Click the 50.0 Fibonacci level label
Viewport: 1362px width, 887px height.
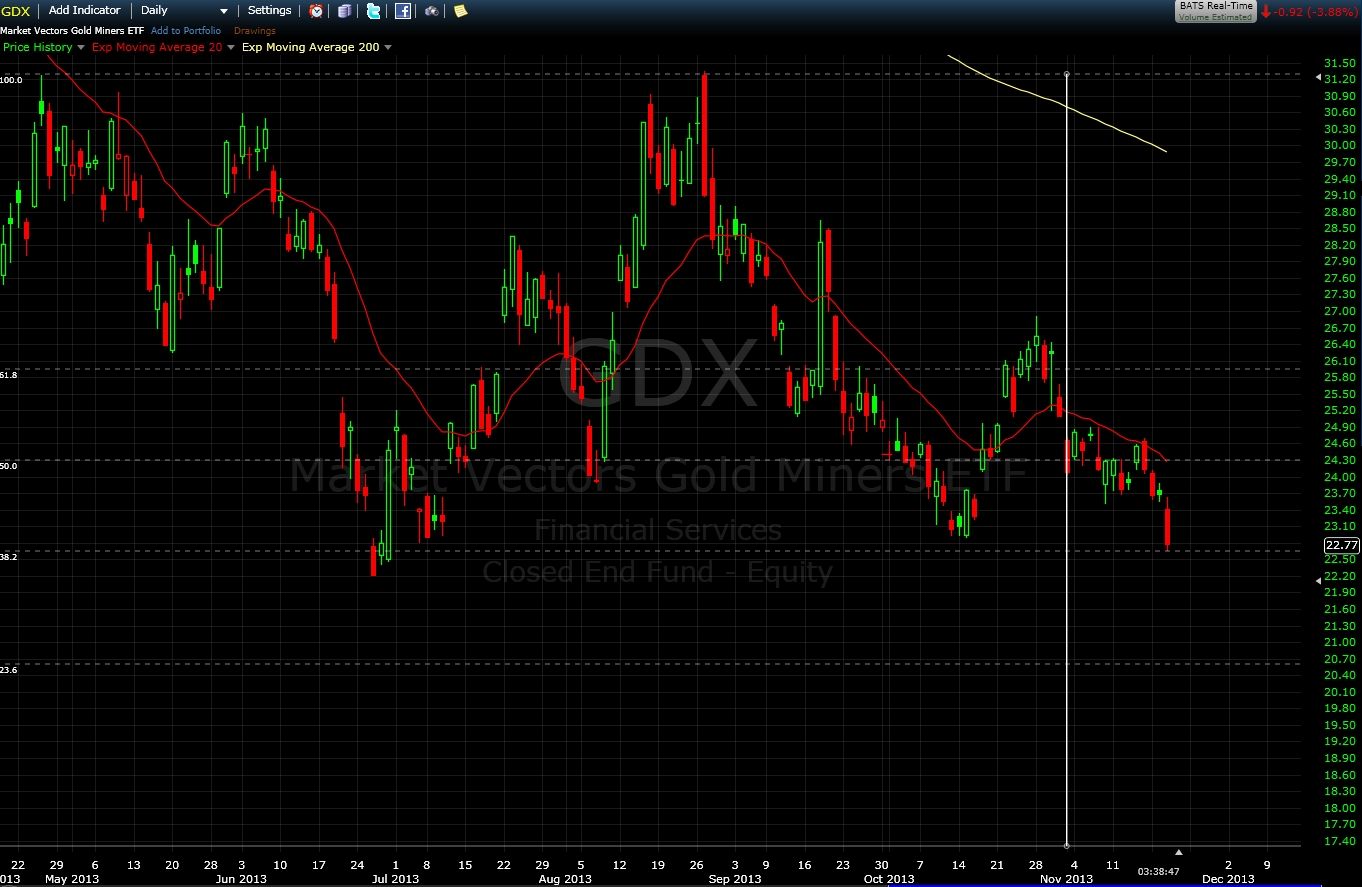tap(9, 465)
